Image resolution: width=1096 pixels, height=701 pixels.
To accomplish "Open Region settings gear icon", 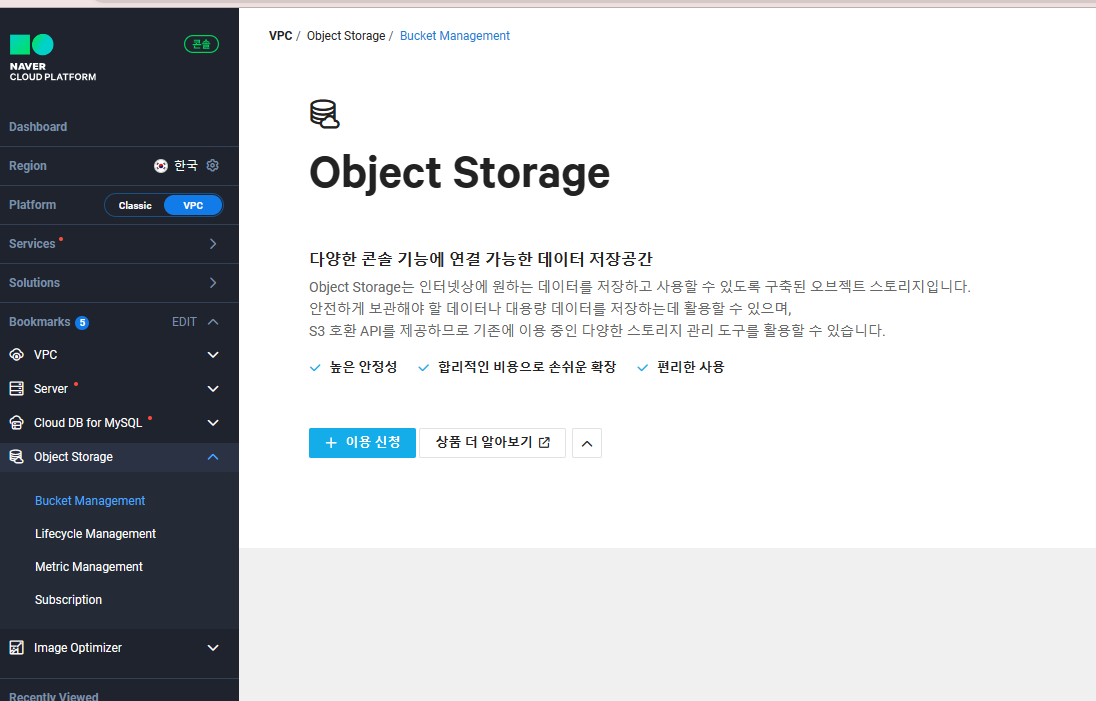I will (x=212, y=166).
